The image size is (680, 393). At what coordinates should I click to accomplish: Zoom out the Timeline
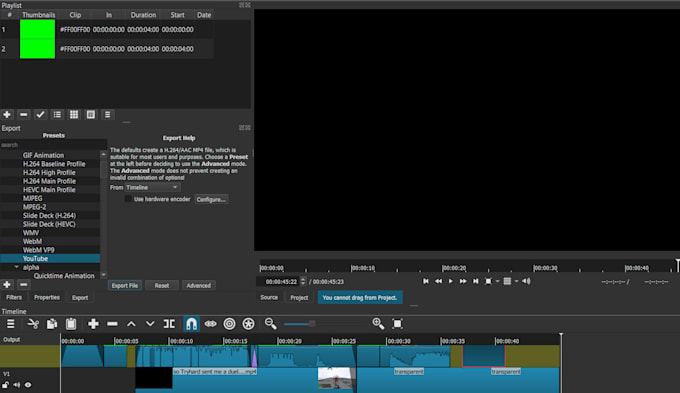click(271, 324)
